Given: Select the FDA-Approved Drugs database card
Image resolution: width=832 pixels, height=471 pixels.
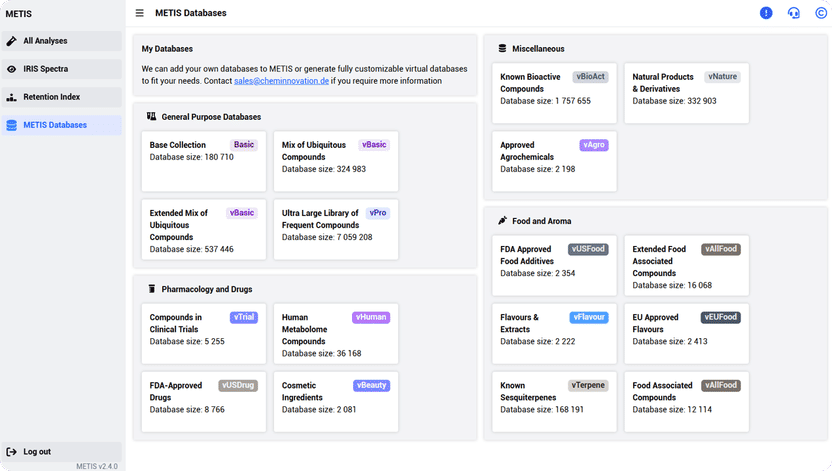Looking at the screenshot, I should tap(204, 402).
